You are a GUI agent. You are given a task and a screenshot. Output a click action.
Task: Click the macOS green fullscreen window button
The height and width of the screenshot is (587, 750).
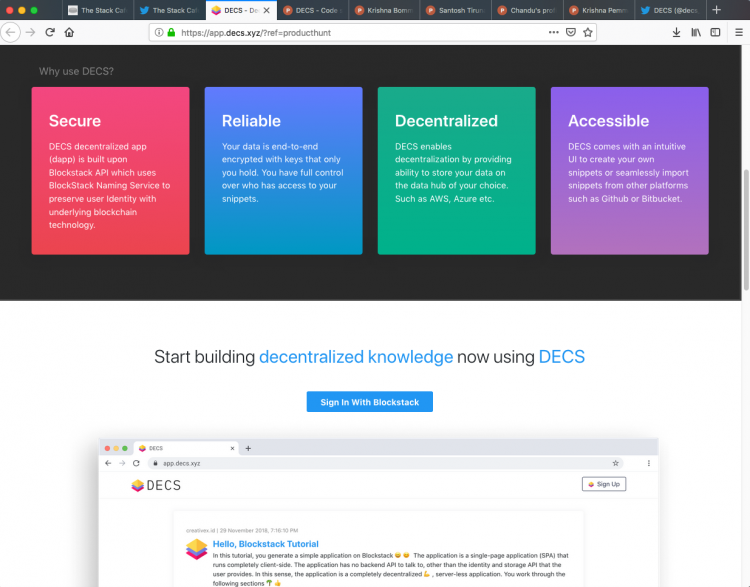[x=33, y=10]
